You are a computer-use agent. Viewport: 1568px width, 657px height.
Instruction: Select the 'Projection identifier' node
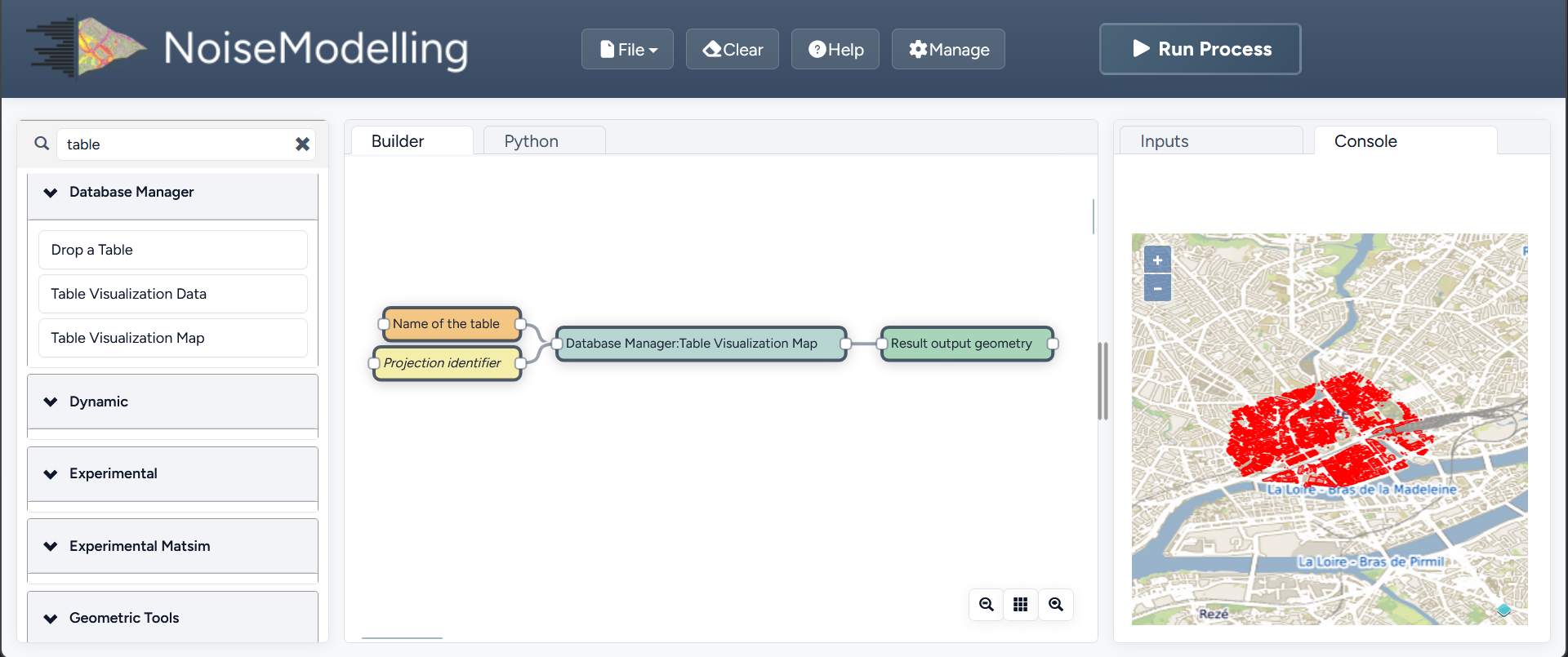pos(447,363)
